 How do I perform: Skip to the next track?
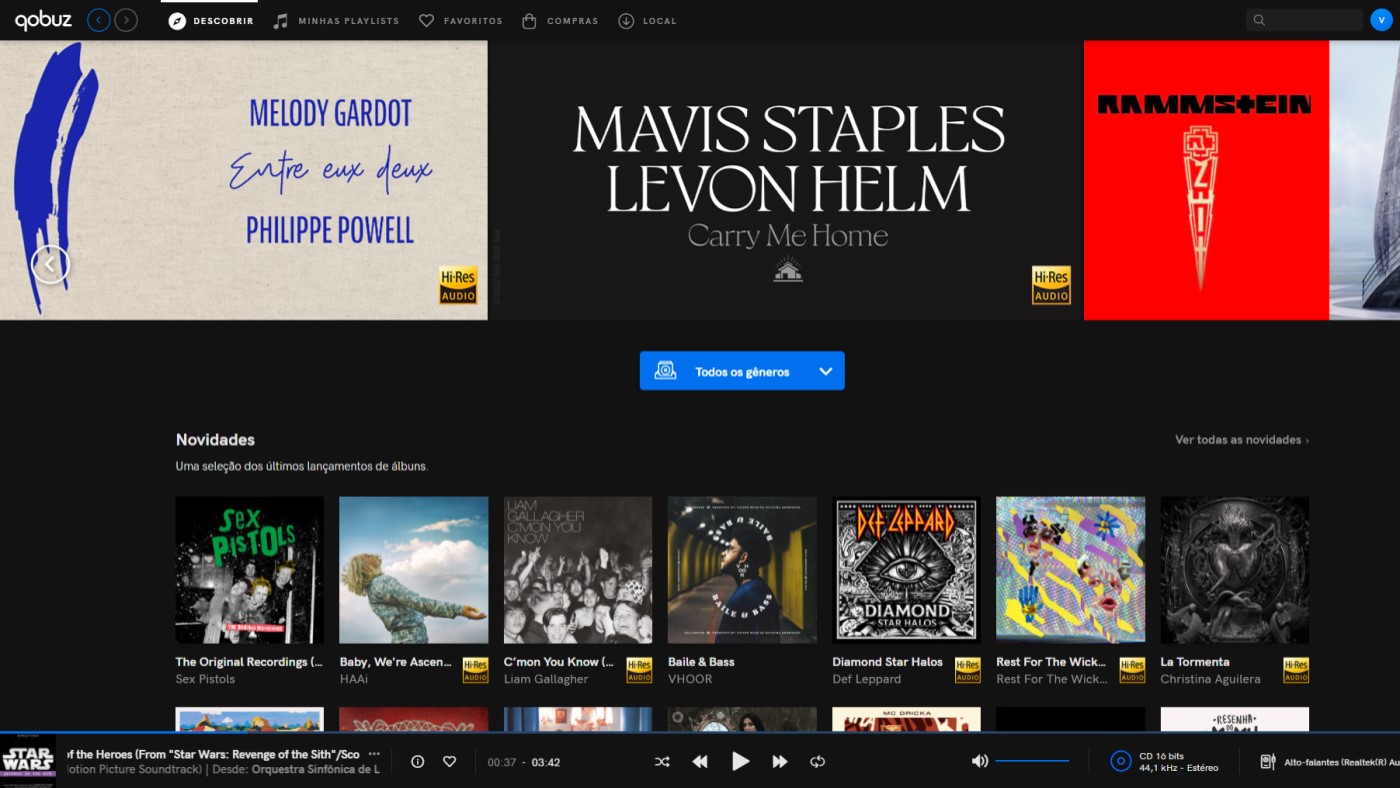pyautogui.click(x=780, y=762)
